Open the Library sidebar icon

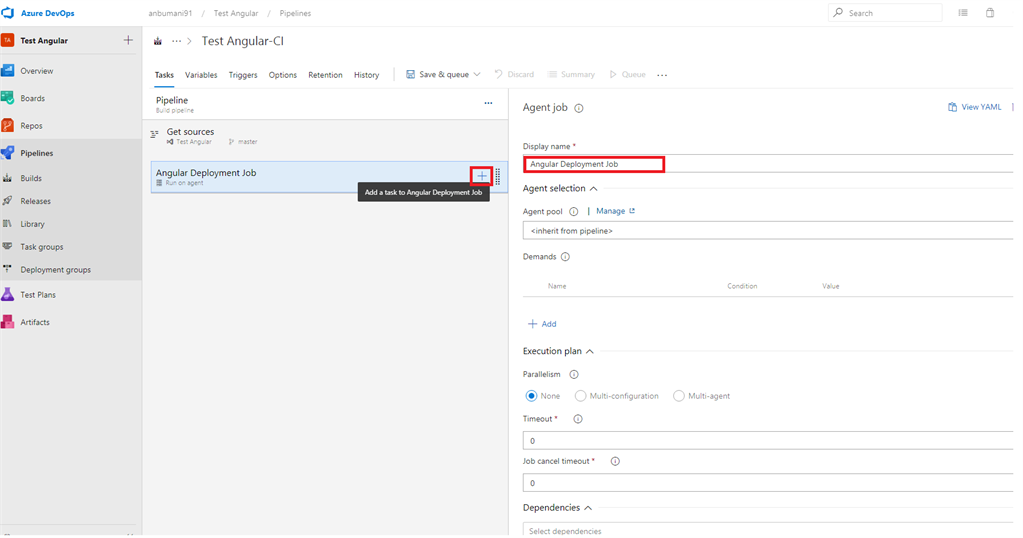8,224
